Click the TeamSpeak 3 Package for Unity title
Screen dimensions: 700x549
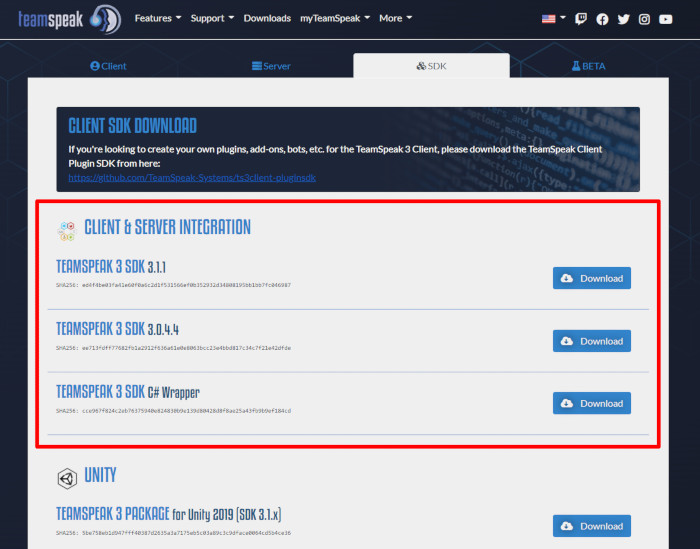point(168,514)
